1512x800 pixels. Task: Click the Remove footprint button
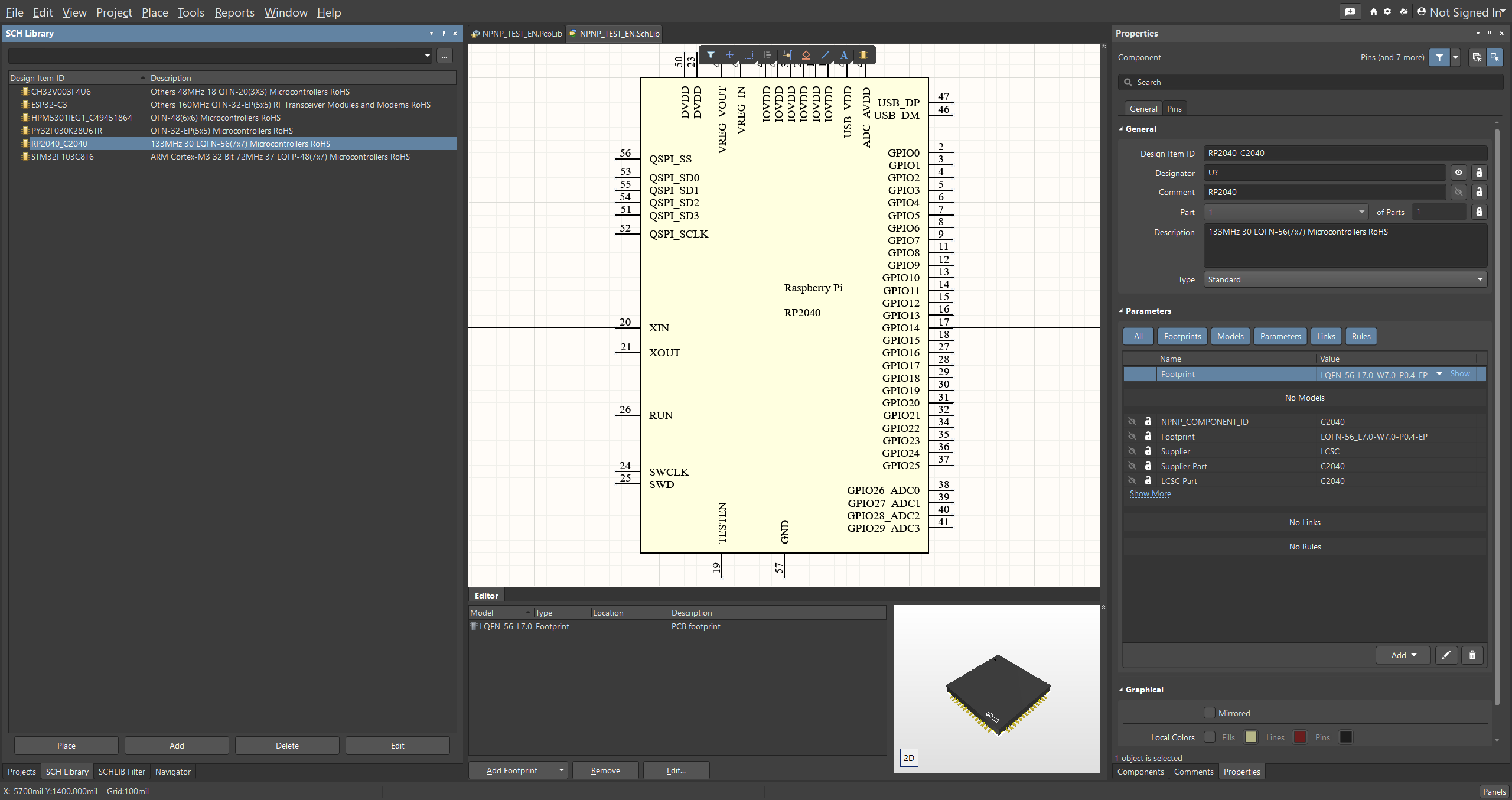tap(605, 770)
